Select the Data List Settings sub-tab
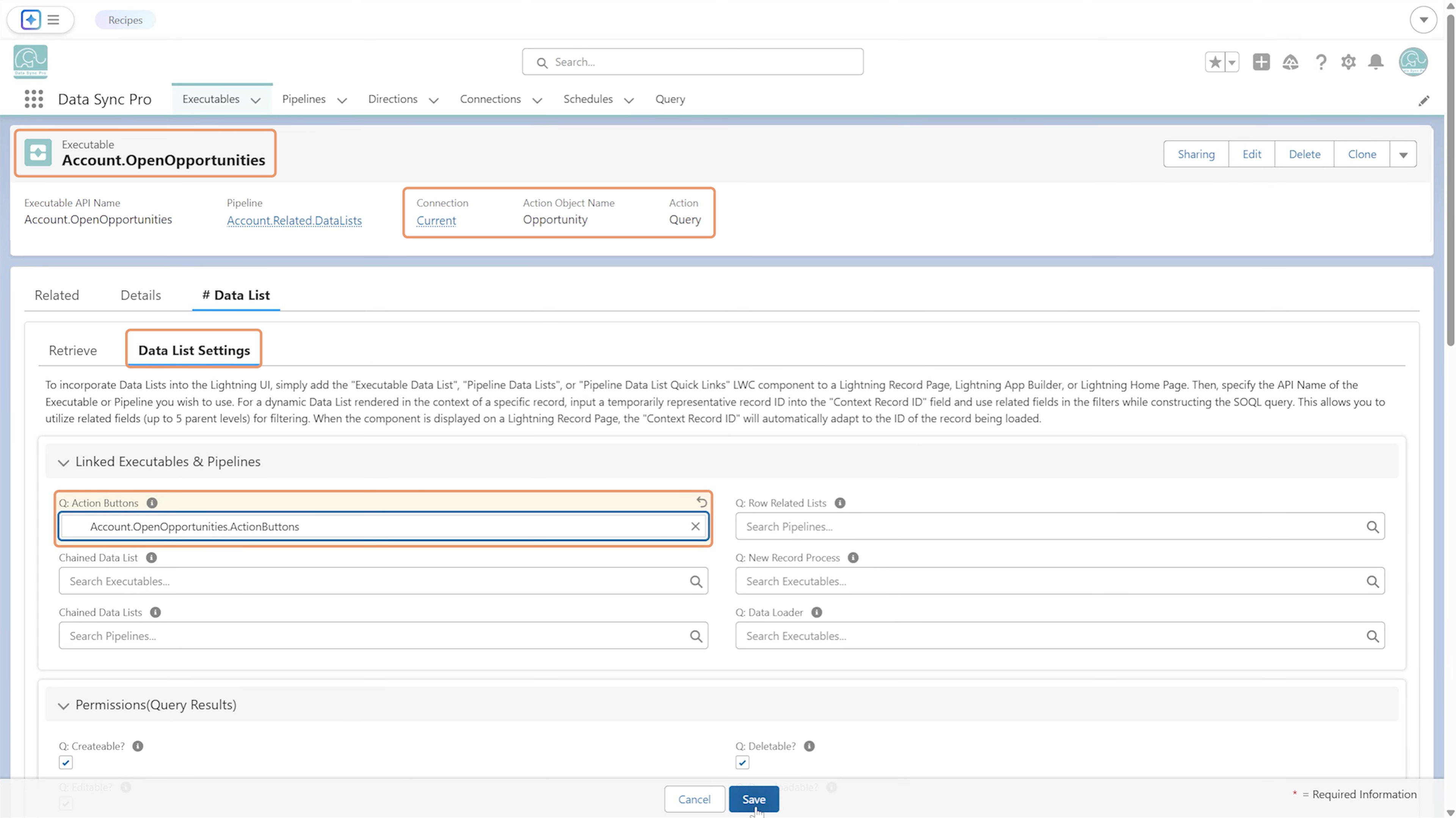 (194, 350)
